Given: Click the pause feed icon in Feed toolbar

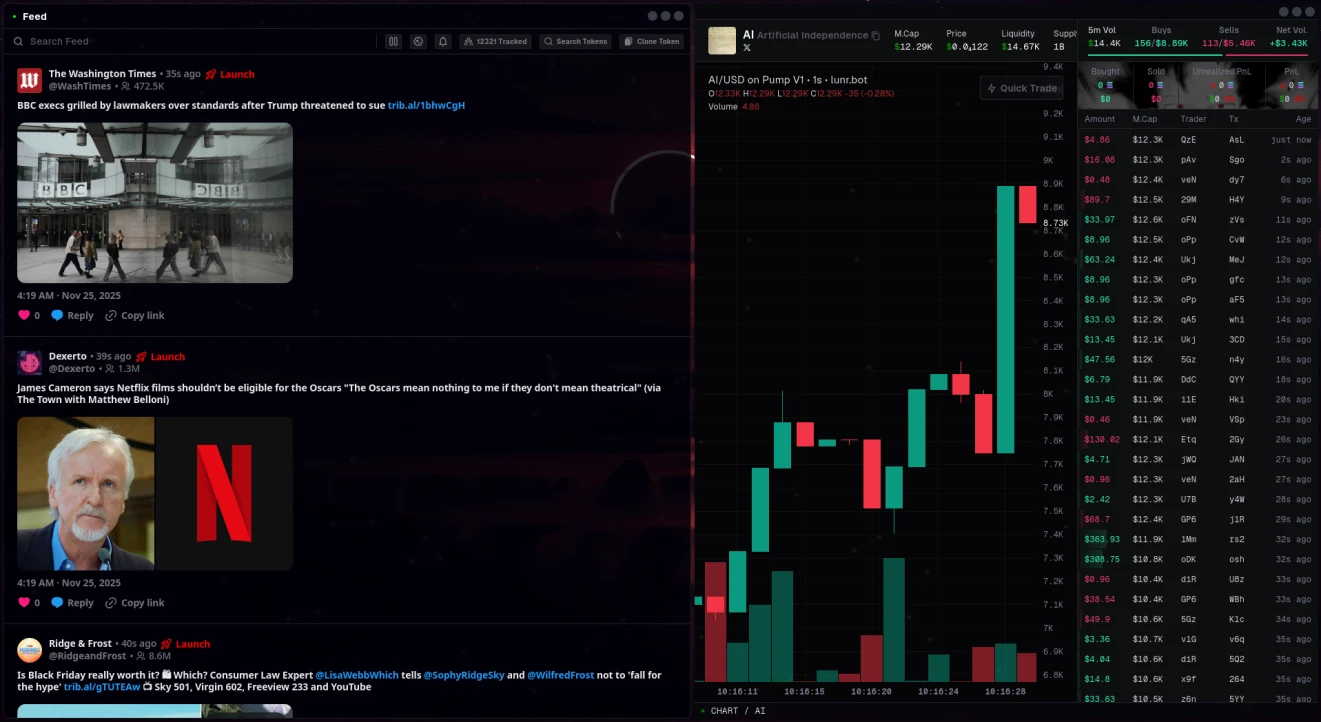Looking at the screenshot, I should point(394,41).
